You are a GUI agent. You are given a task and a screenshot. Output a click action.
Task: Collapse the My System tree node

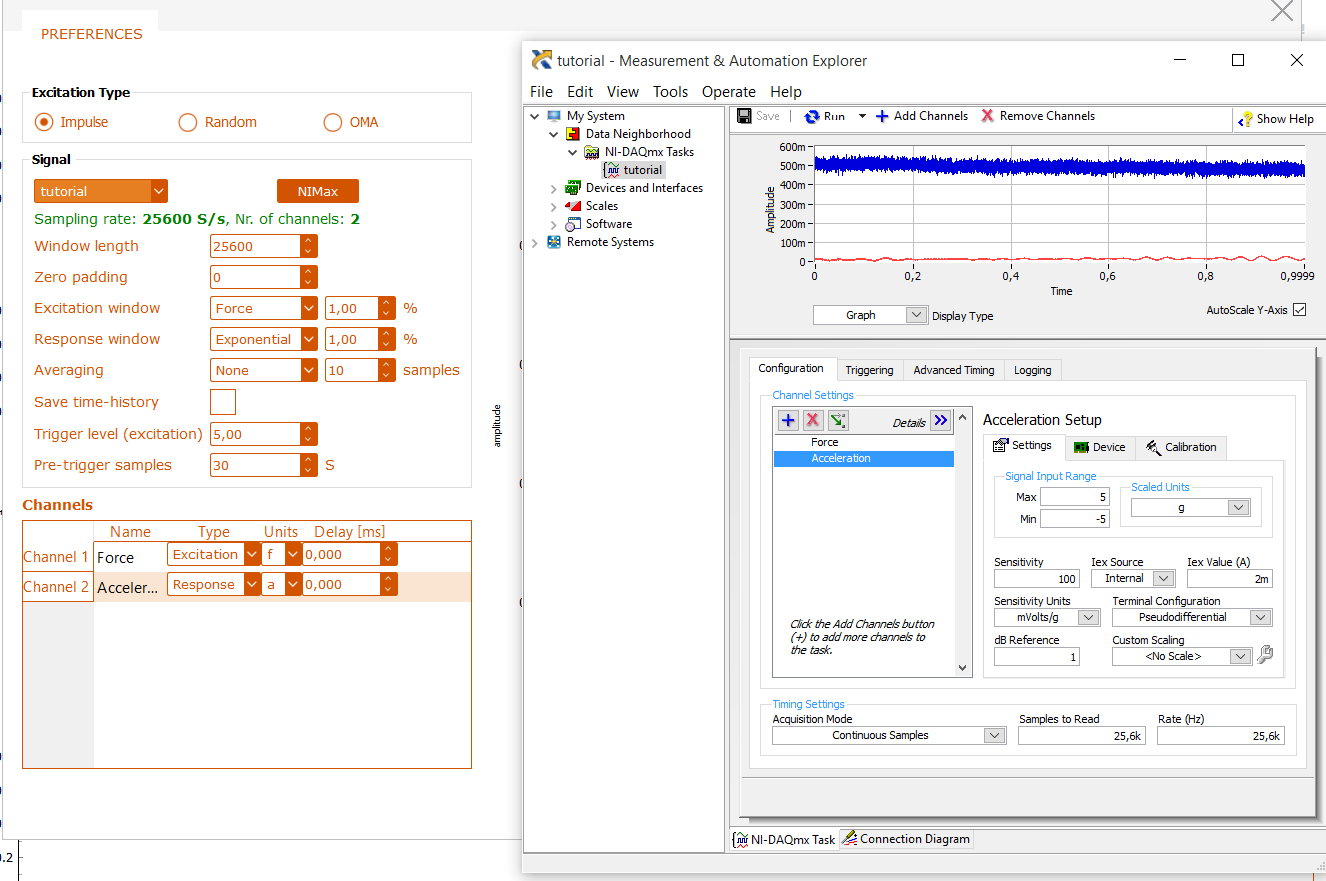pyautogui.click(x=535, y=116)
